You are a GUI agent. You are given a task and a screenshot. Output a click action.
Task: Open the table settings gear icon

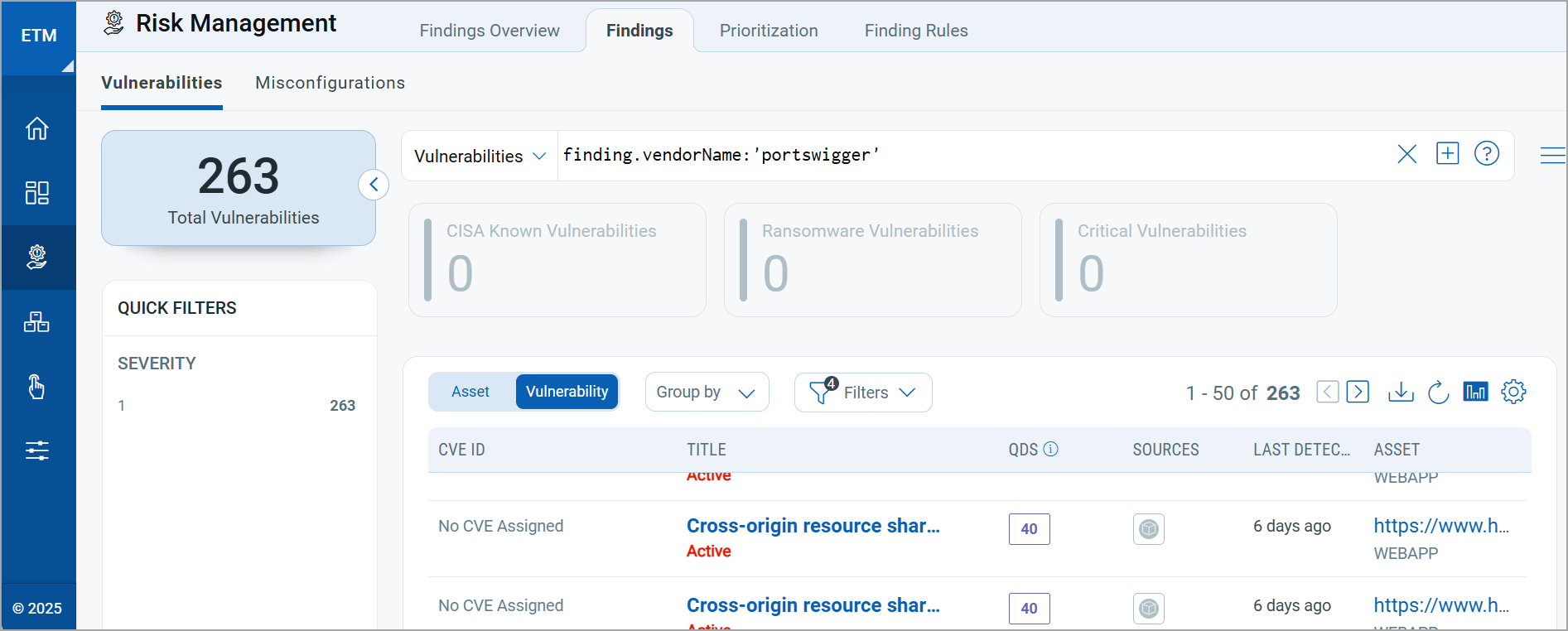(x=1513, y=392)
